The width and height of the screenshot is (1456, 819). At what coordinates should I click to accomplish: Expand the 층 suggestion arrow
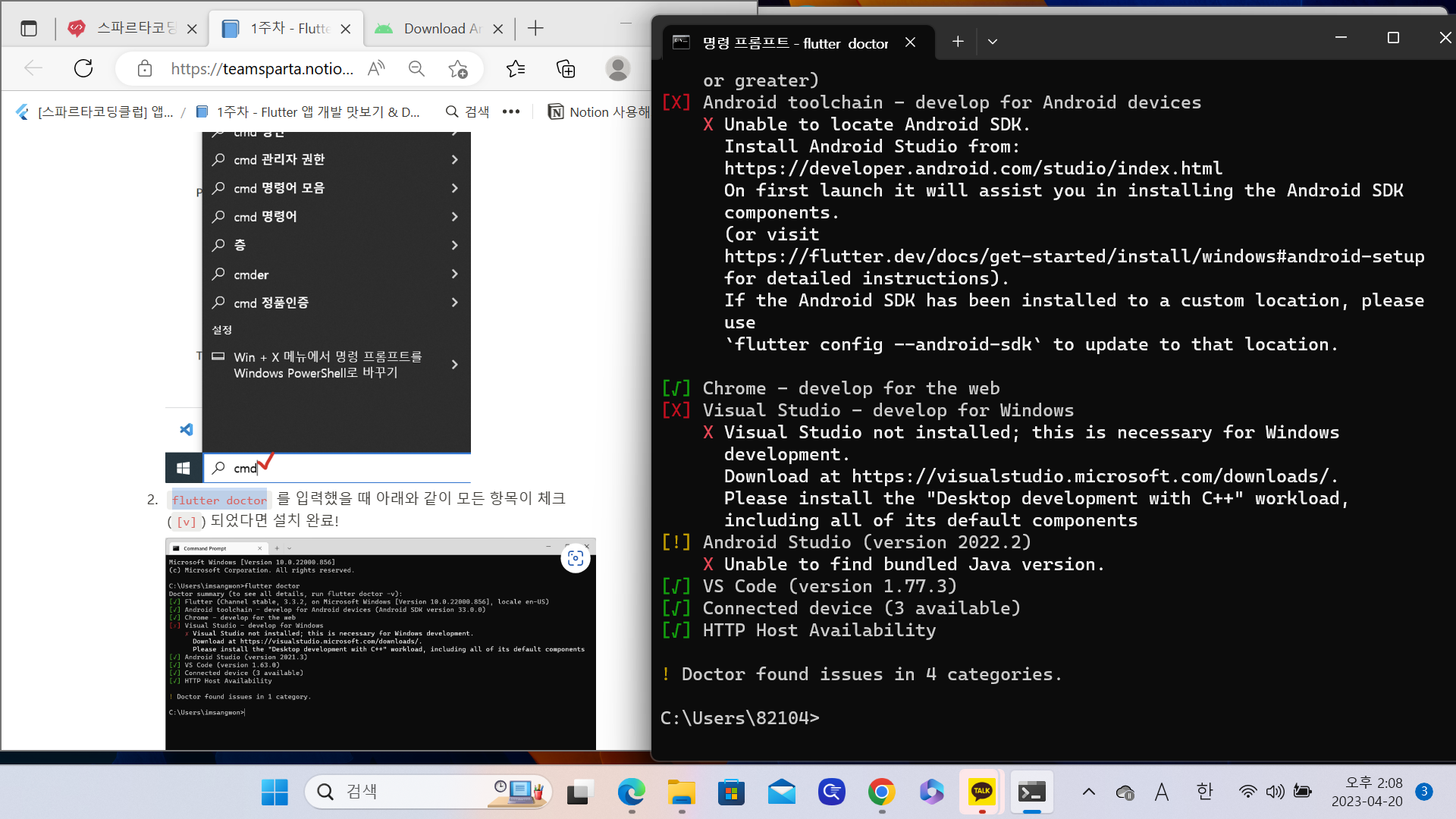[454, 246]
